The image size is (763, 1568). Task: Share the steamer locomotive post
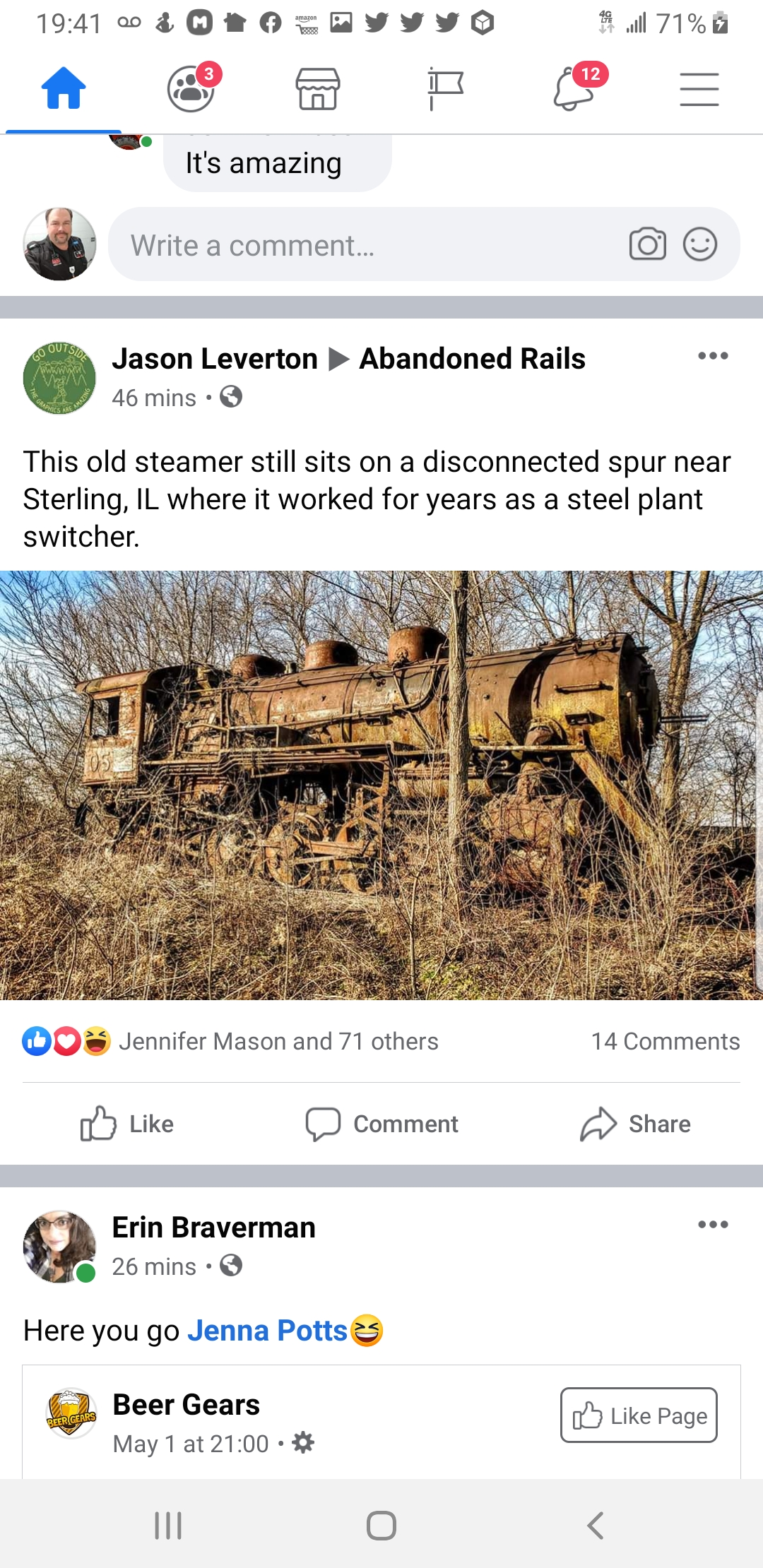(635, 1124)
